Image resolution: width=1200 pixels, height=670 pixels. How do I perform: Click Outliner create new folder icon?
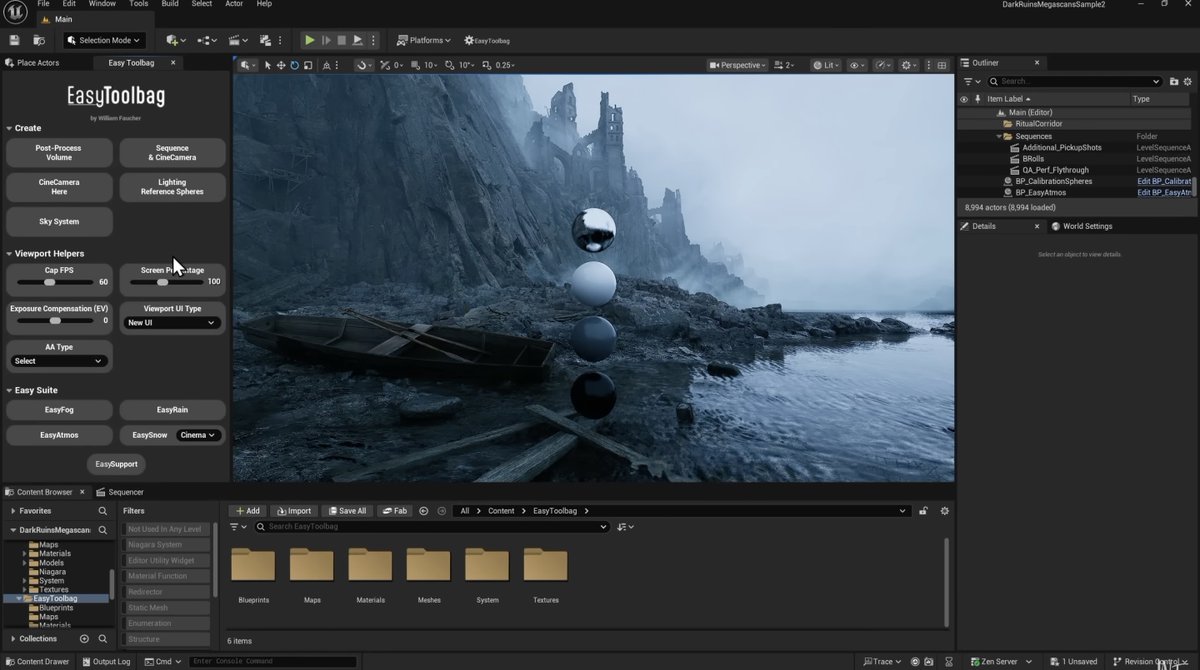coord(1173,81)
